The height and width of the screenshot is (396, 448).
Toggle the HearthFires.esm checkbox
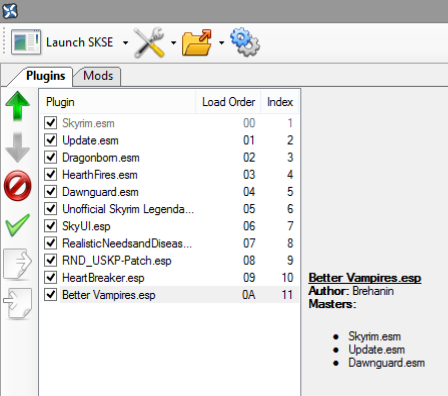point(51,174)
